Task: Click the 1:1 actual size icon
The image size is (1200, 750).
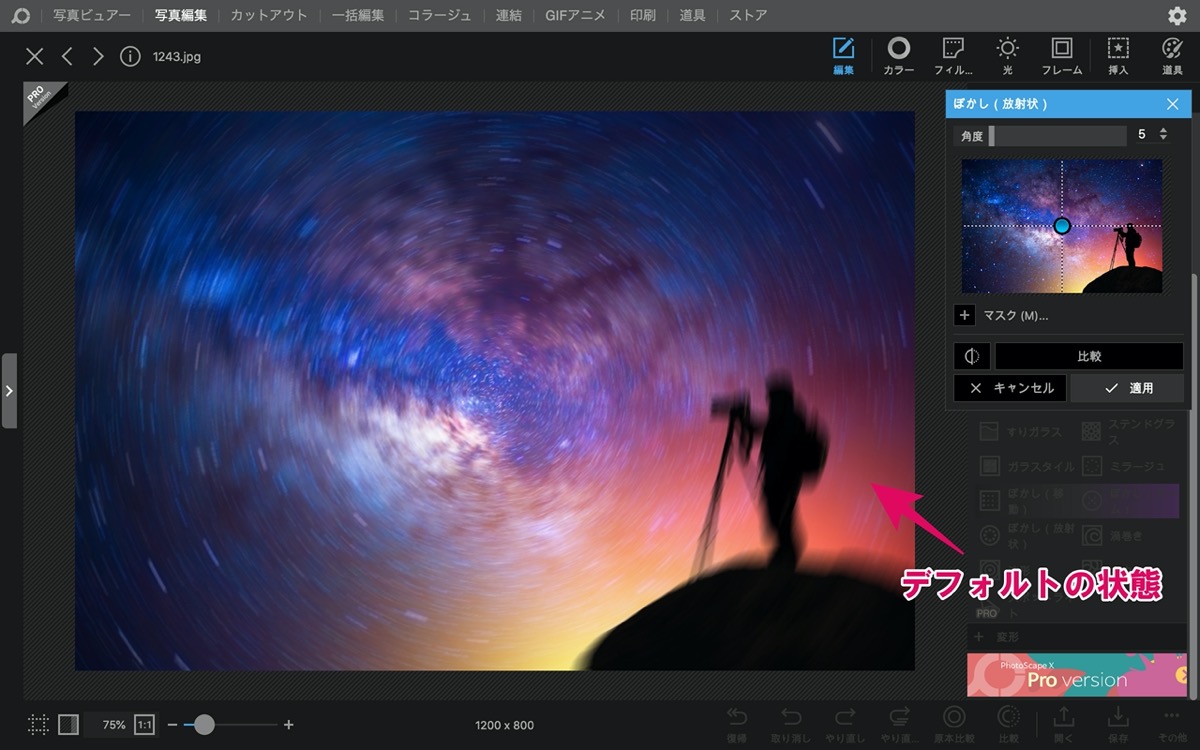Action: (144, 725)
